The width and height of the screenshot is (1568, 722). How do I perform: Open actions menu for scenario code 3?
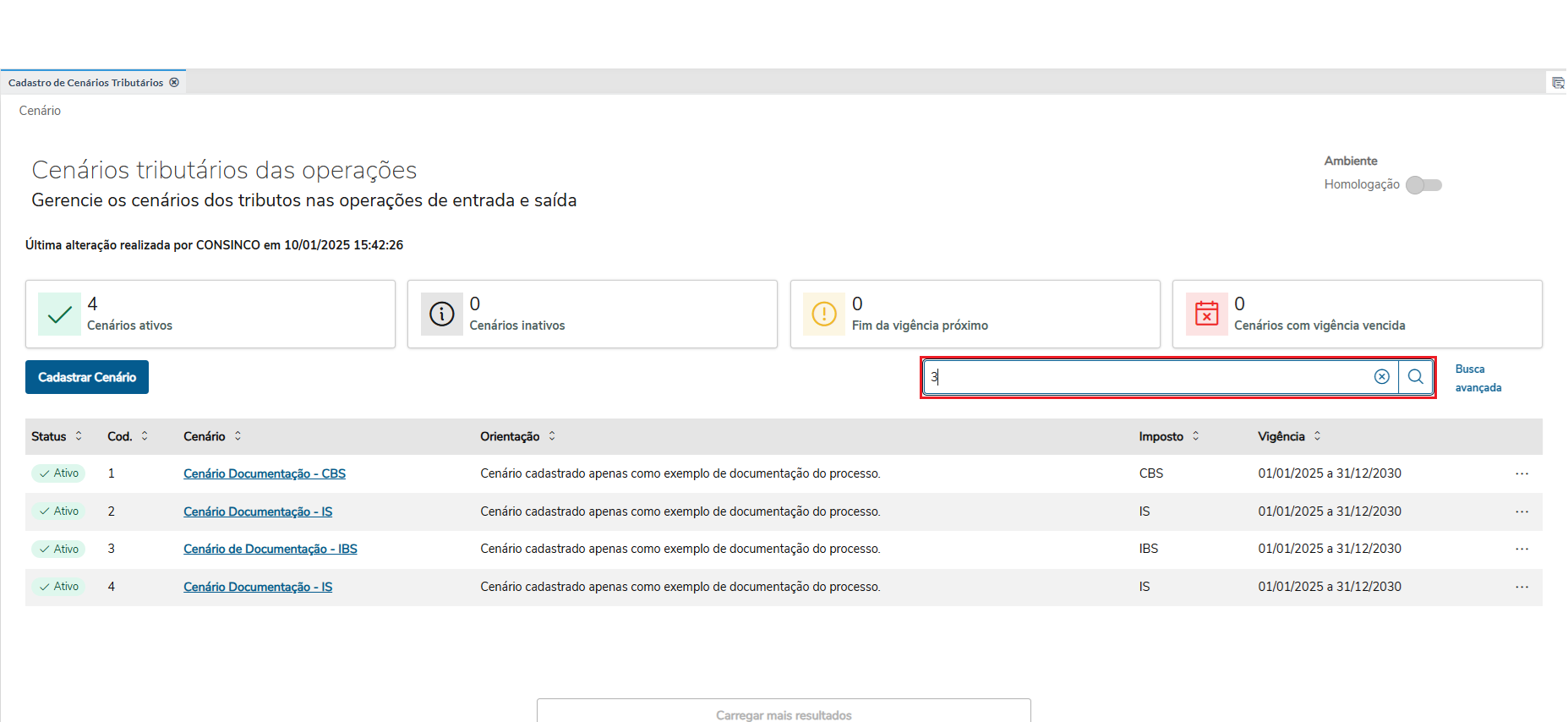[1522, 550]
